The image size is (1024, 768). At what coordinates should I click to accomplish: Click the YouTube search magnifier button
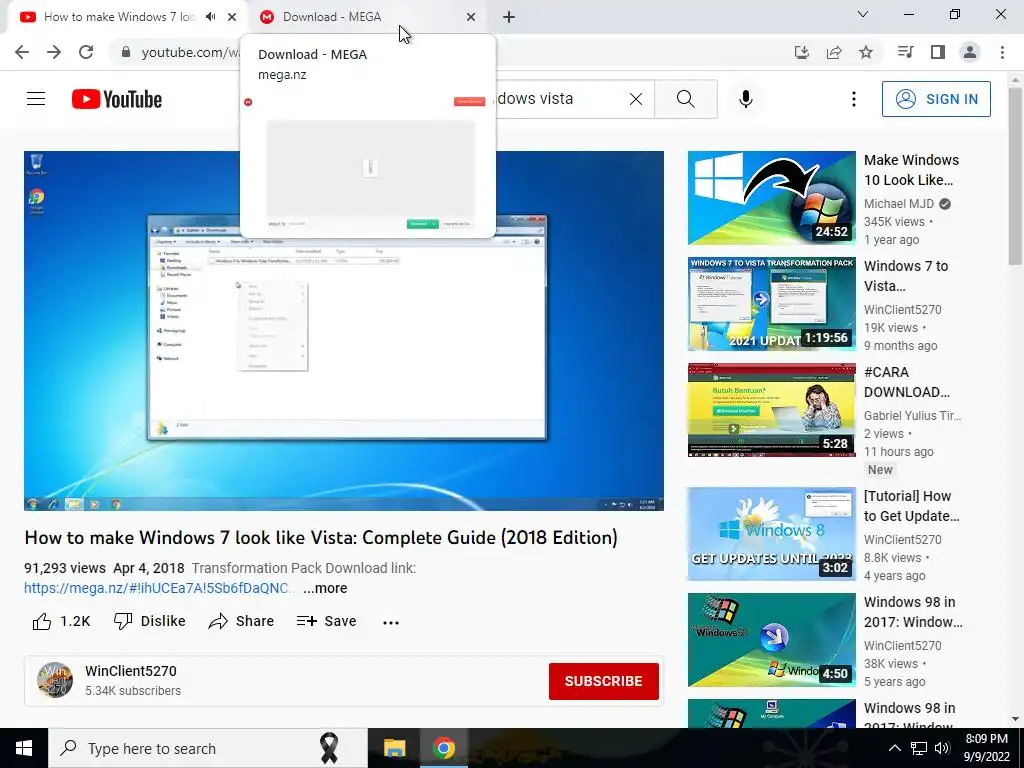pyautogui.click(x=686, y=99)
